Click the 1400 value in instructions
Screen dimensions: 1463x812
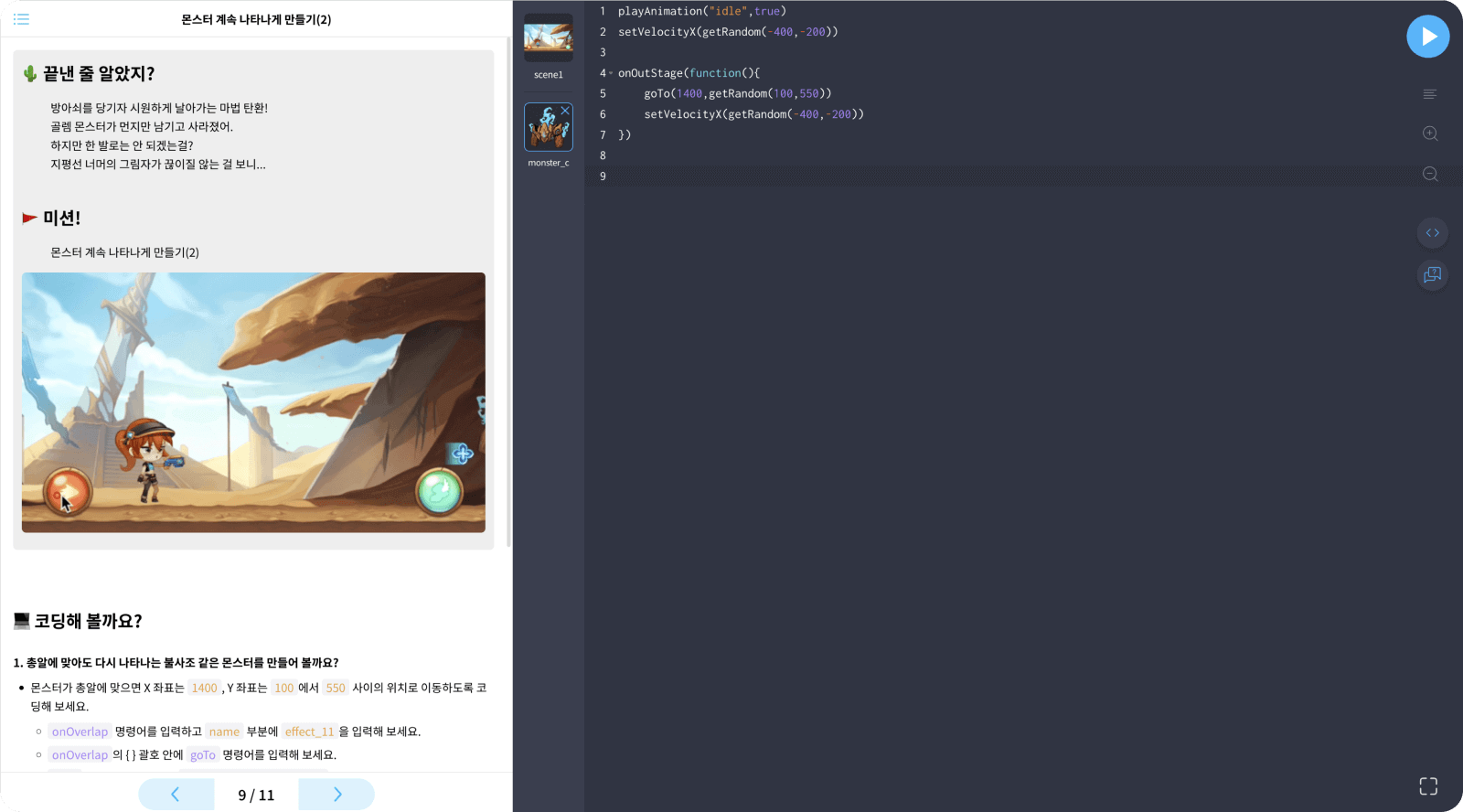[x=205, y=688]
